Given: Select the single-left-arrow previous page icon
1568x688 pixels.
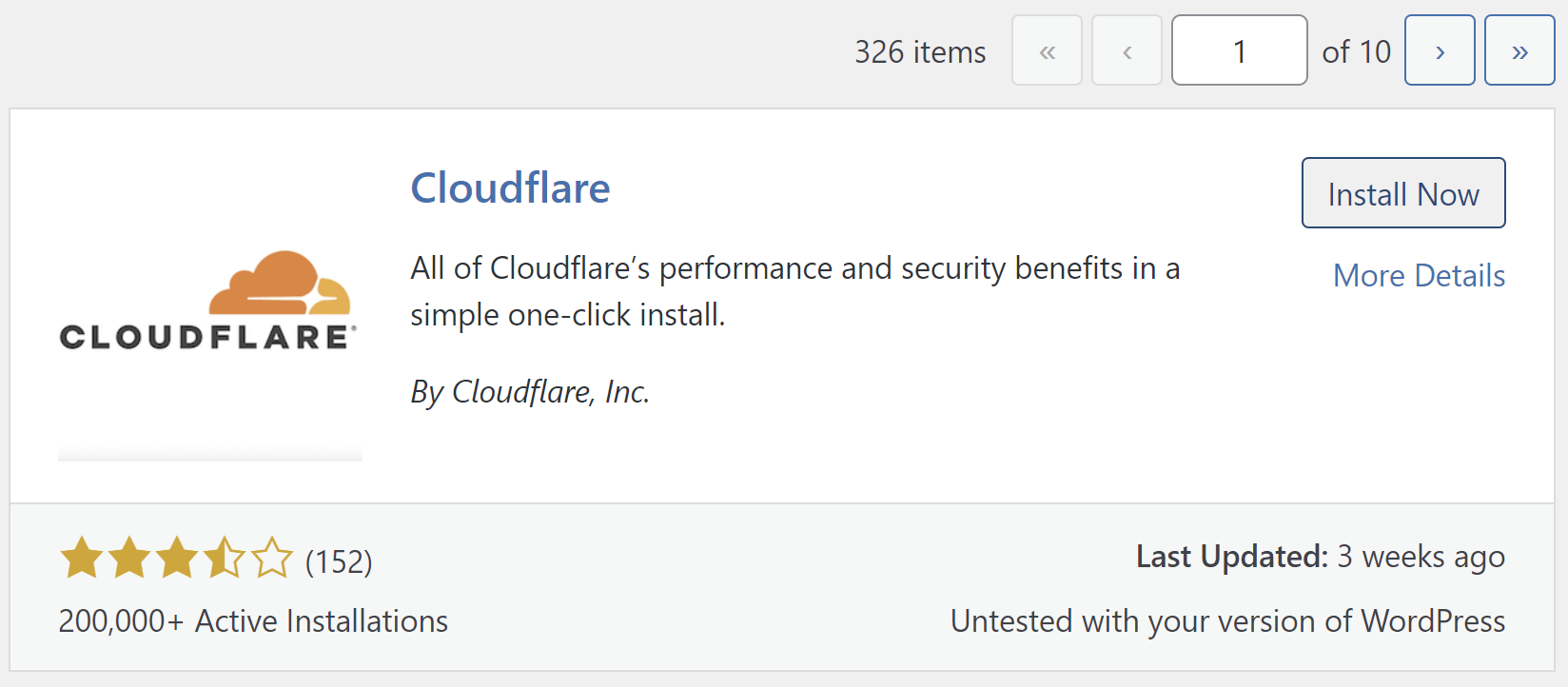Looking at the screenshot, I should [x=1127, y=50].
